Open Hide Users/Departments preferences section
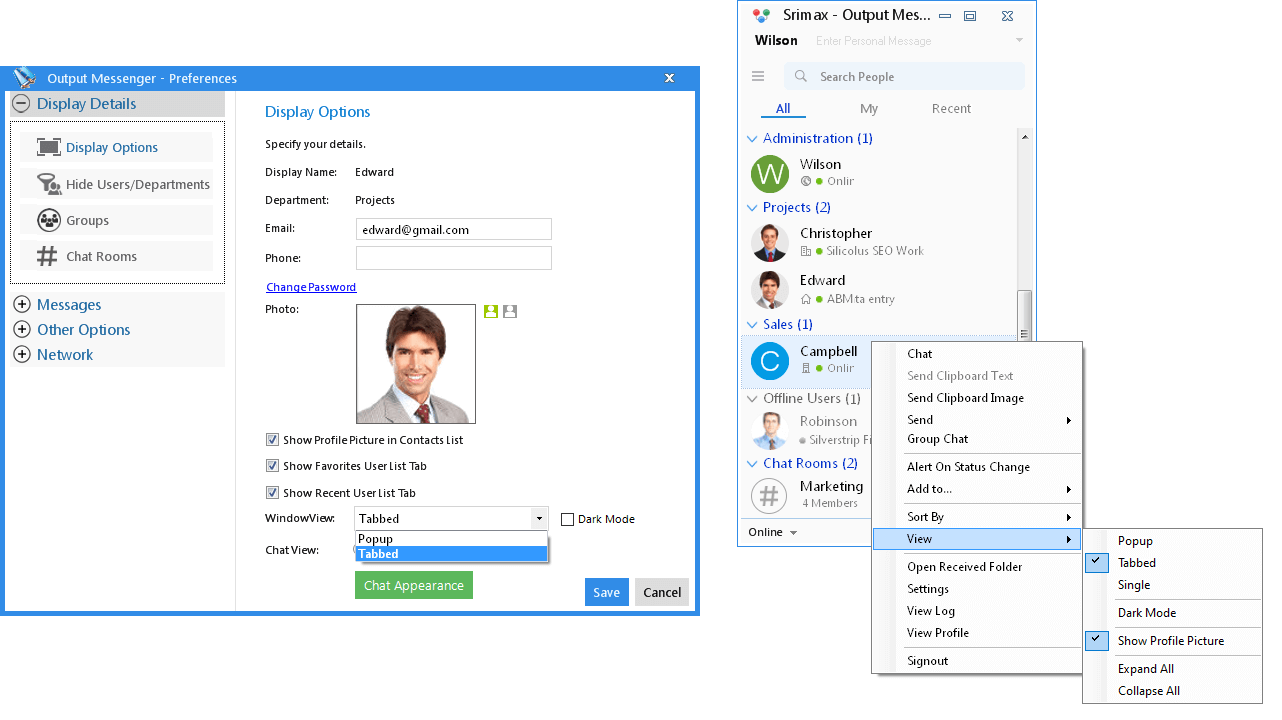 [116, 184]
